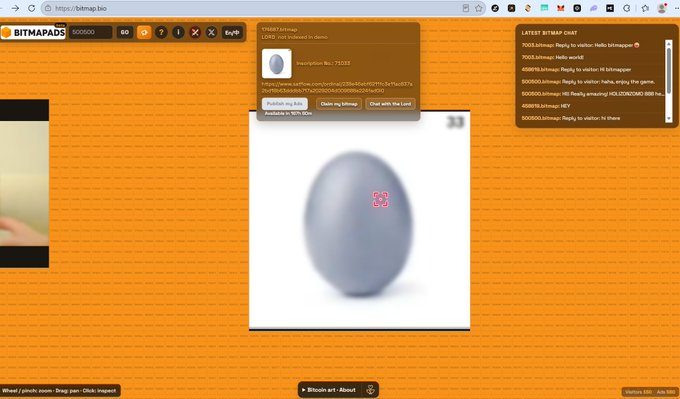Click the BITMAPADS logo

(33, 33)
